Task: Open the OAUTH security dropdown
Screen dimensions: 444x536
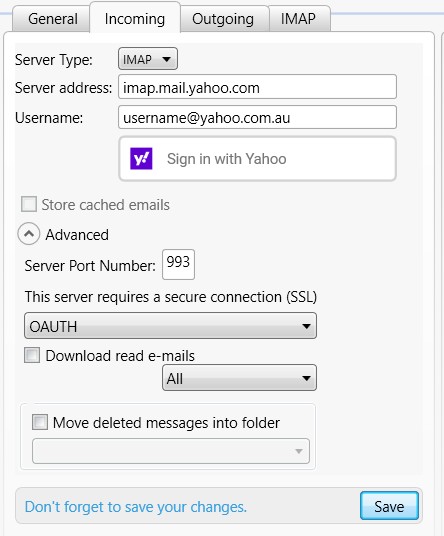Action: pyautogui.click(x=170, y=326)
